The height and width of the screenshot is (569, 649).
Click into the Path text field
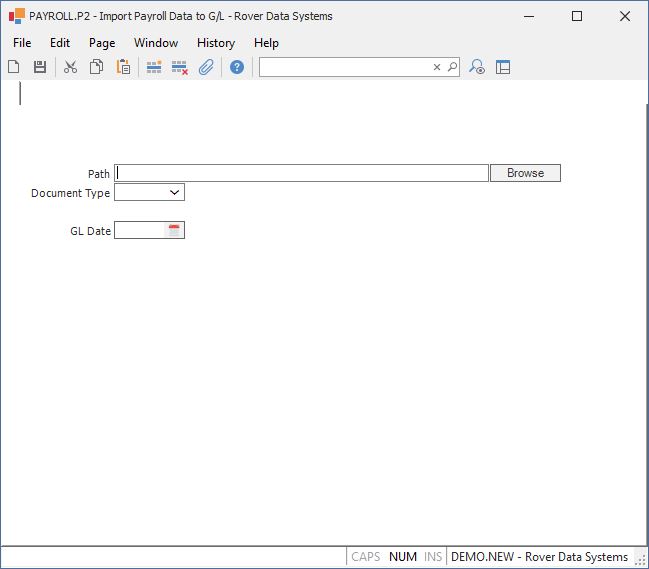(300, 173)
